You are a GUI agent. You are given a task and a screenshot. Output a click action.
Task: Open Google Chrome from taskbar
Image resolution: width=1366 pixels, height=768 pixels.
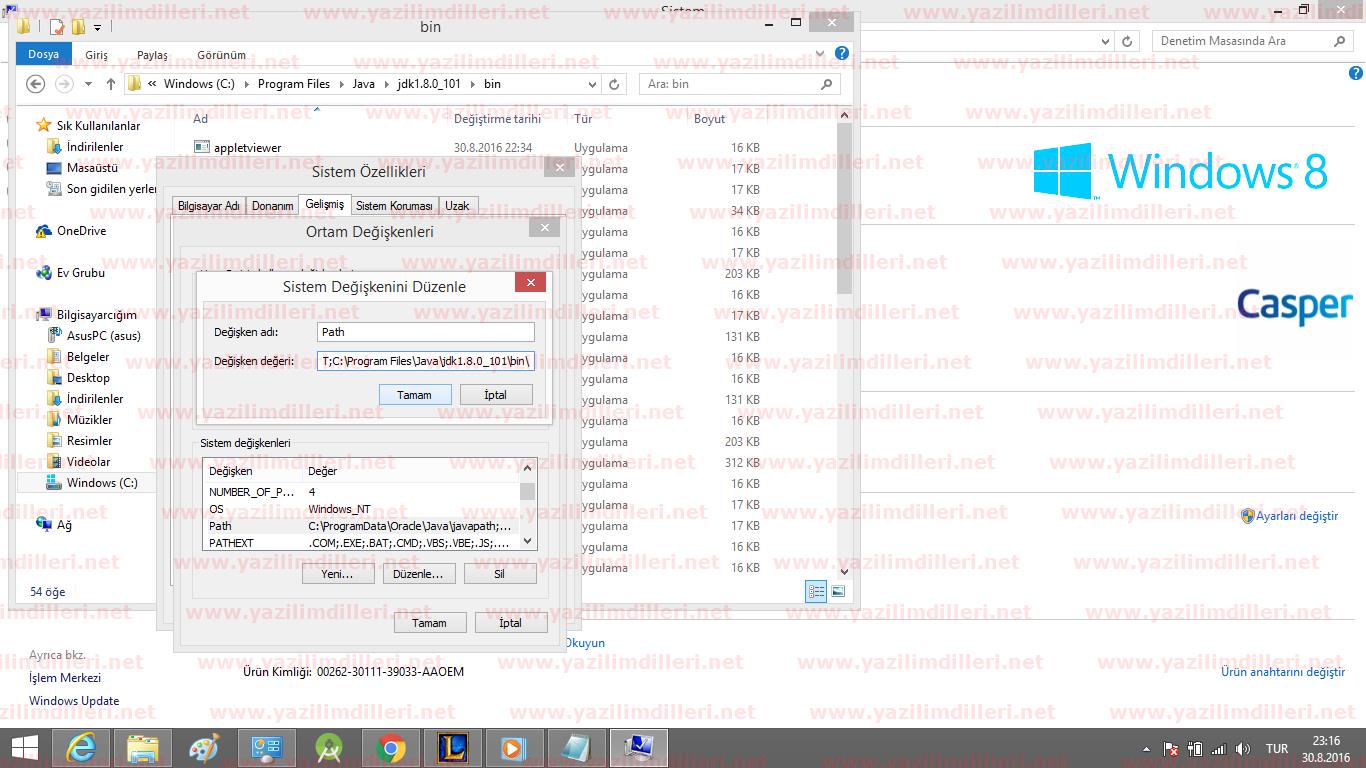pos(391,748)
